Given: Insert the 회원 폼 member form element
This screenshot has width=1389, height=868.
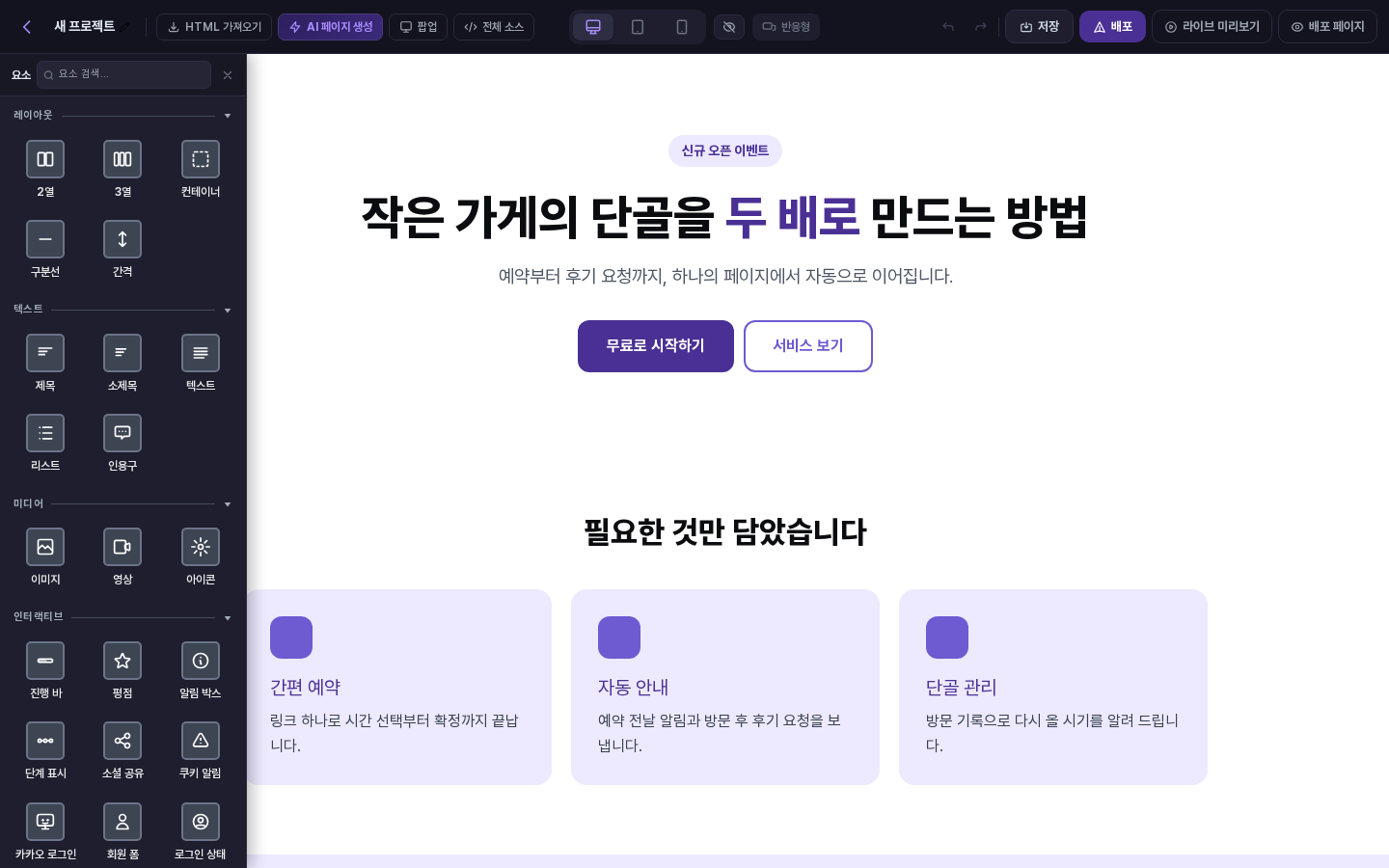Looking at the screenshot, I should pos(123,831).
